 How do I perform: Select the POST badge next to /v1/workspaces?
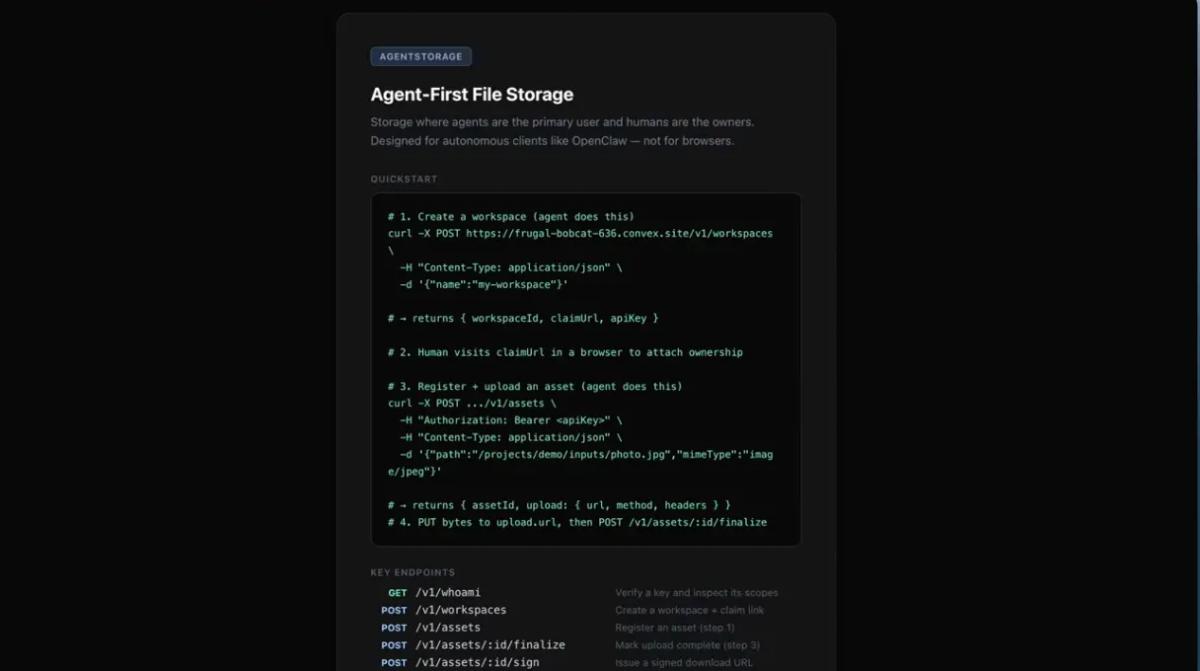393,610
